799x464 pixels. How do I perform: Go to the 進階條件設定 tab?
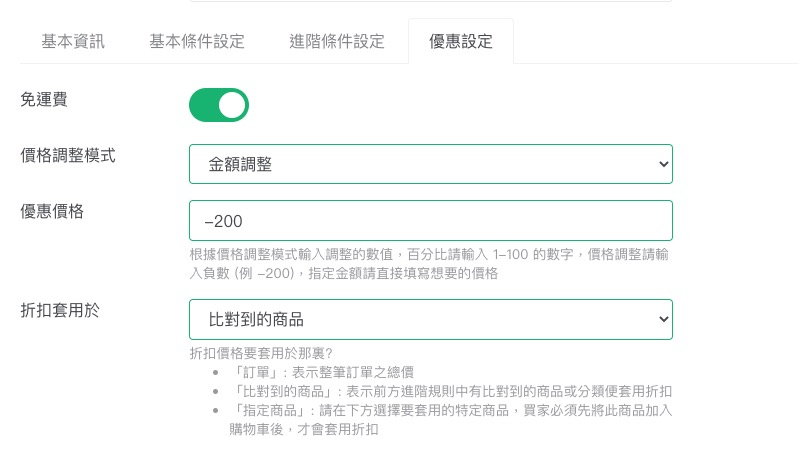[337, 42]
